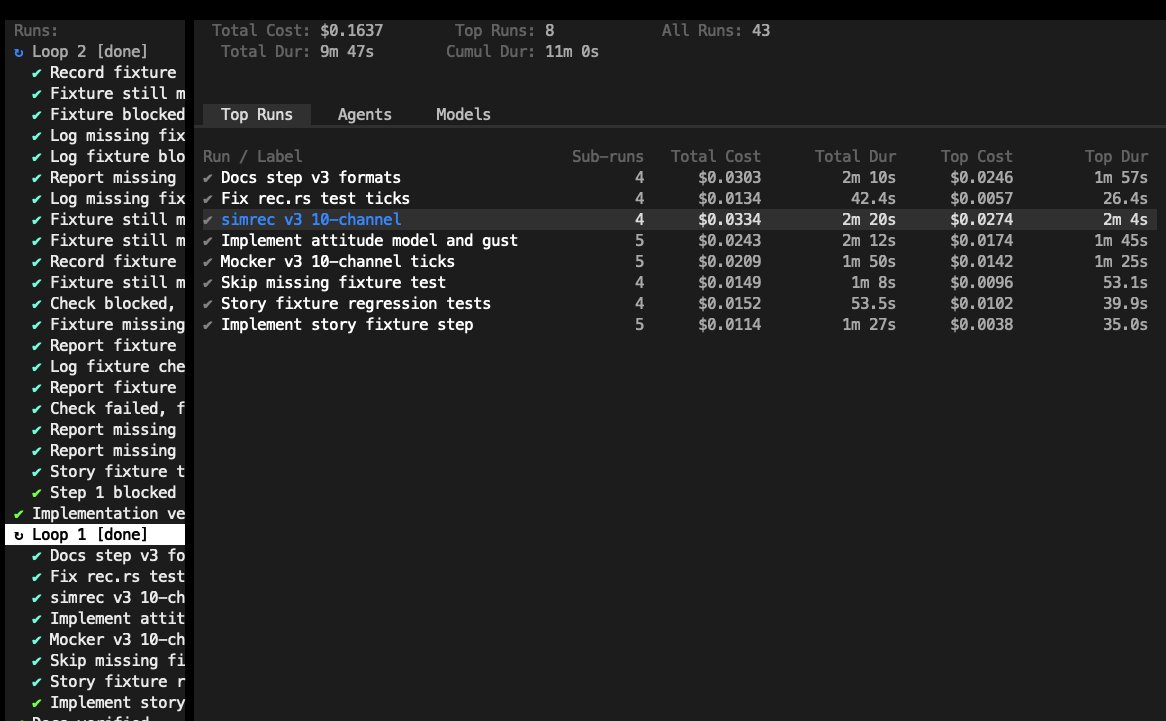Click the checkmark before Implement story fixture step

(207, 325)
